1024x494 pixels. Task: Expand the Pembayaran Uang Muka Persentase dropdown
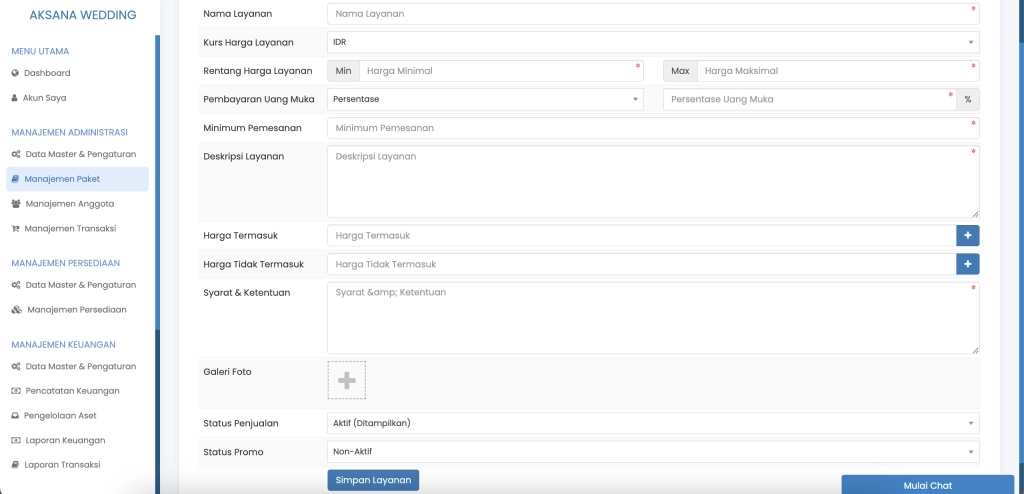click(x=485, y=99)
